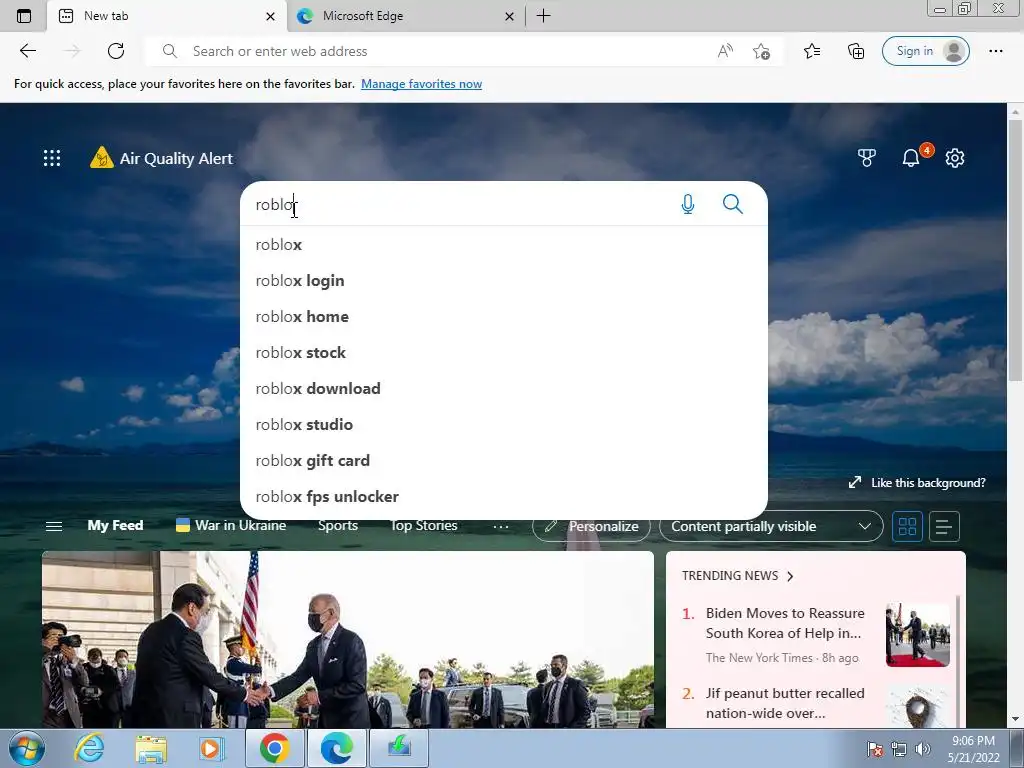Screen dimensions: 1024x768
Task: Go back with the back arrow
Action: tap(27, 51)
